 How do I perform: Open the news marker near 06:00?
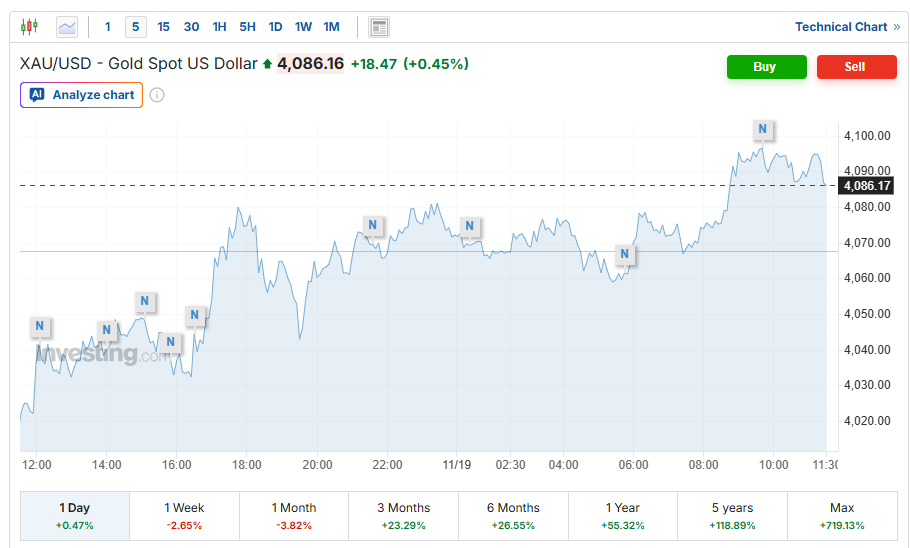click(625, 254)
